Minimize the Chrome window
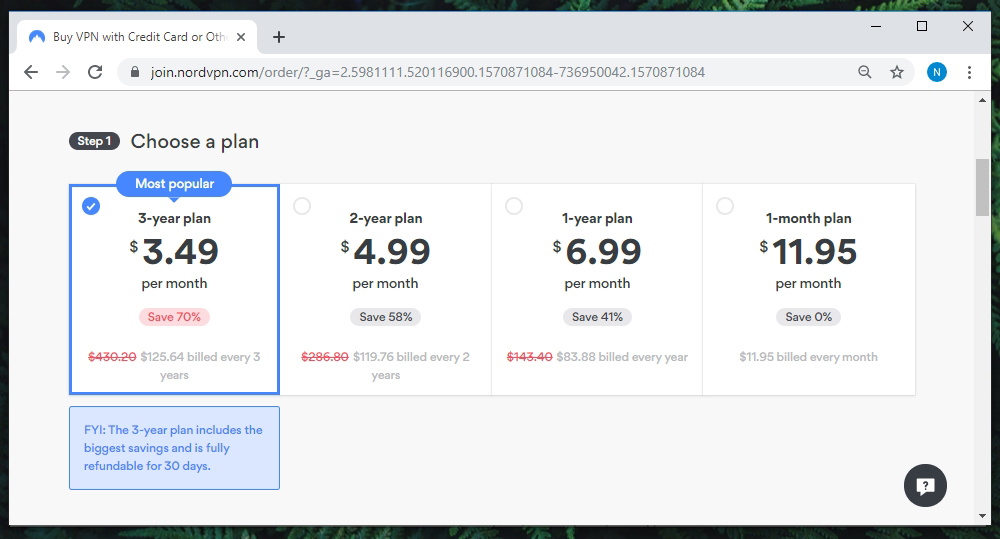The width and height of the screenshot is (1000, 539). pos(876,26)
